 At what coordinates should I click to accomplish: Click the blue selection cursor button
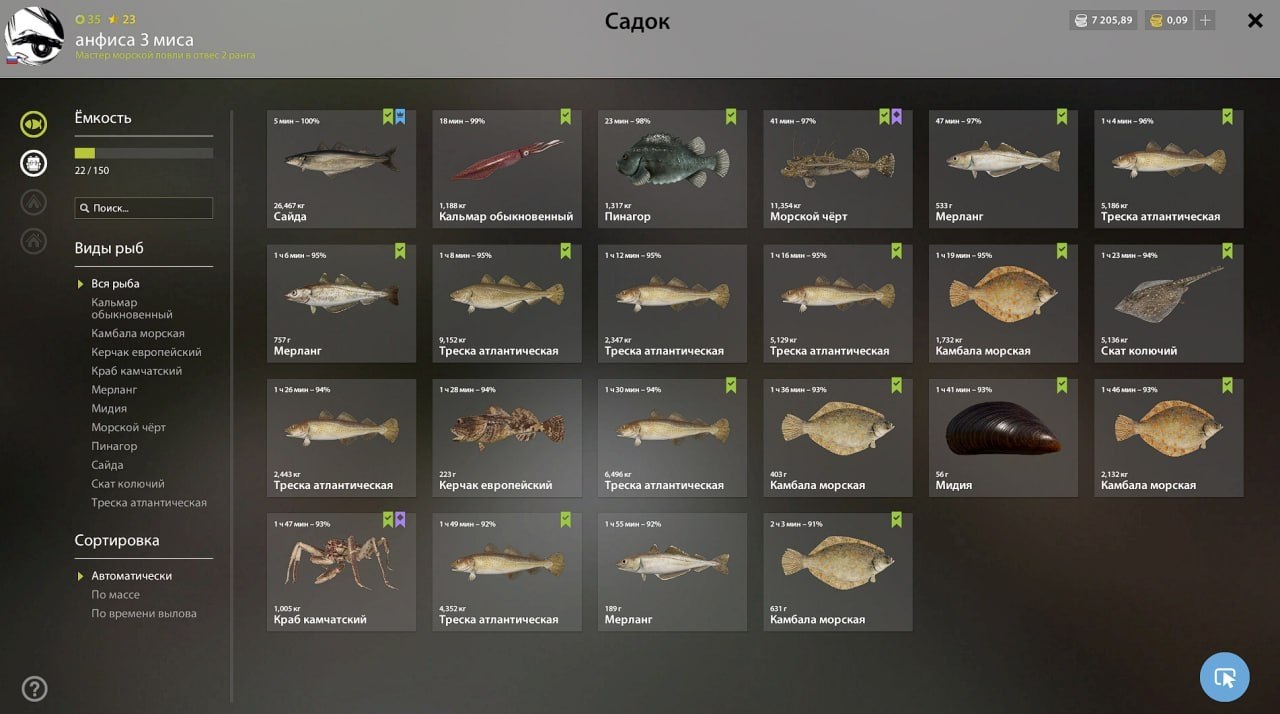pos(1224,677)
